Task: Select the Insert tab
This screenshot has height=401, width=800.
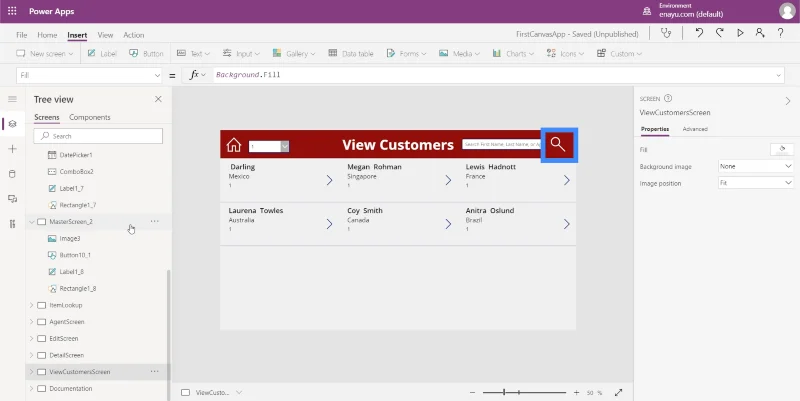Action: (x=77, y=35)
